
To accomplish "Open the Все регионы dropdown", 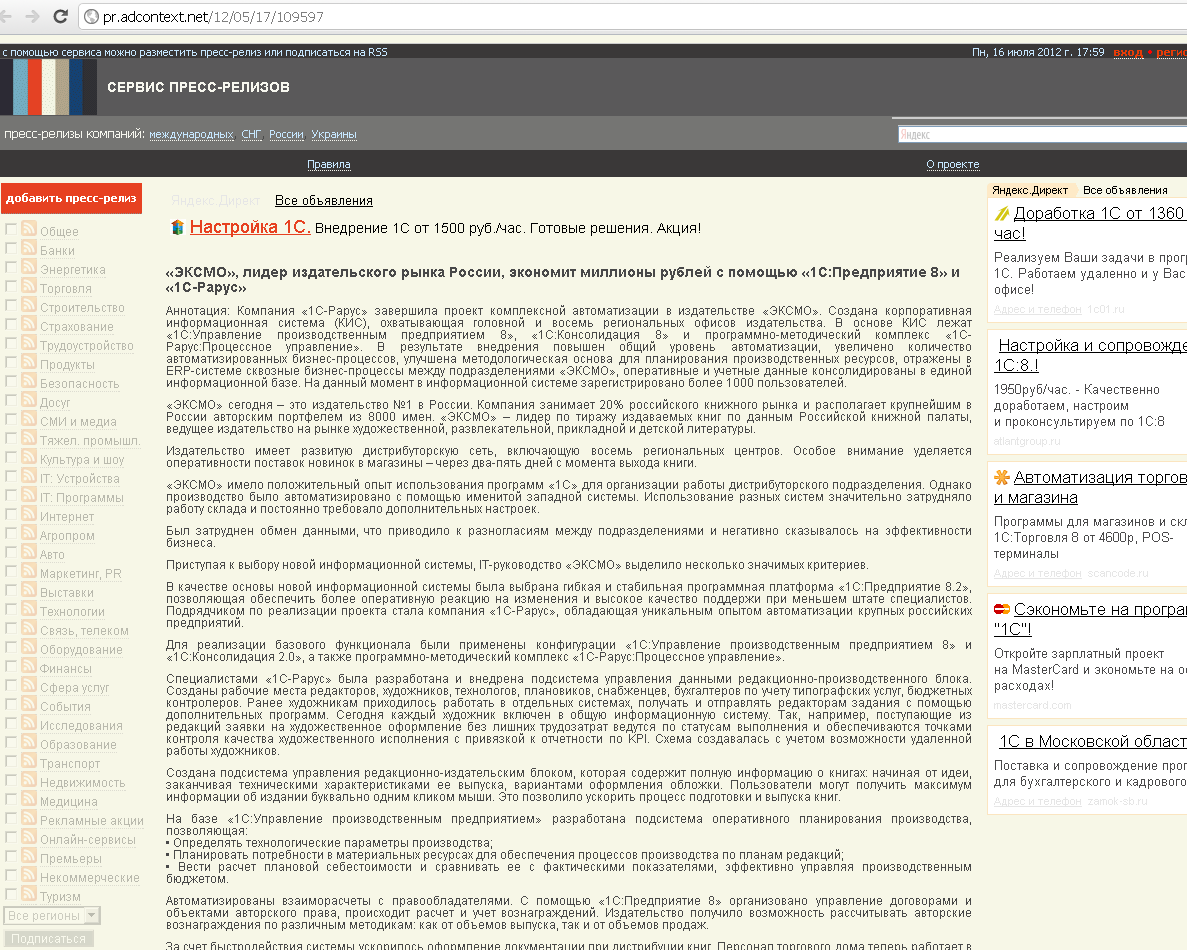I will pos(51,915).
